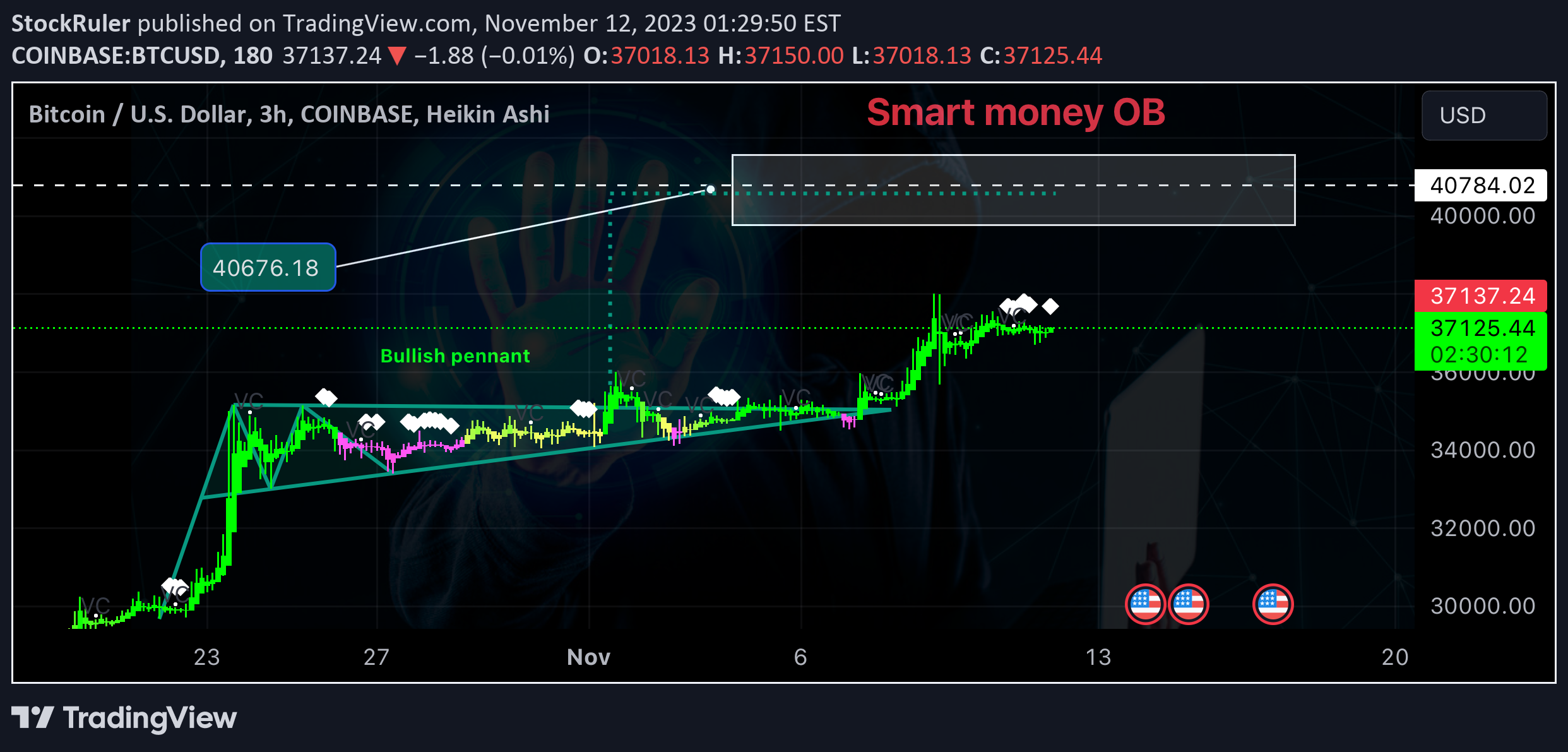This screenshot has width=1568, height=752.
Task: Click the open value O:37018.13
Action: tap(646, 56)
